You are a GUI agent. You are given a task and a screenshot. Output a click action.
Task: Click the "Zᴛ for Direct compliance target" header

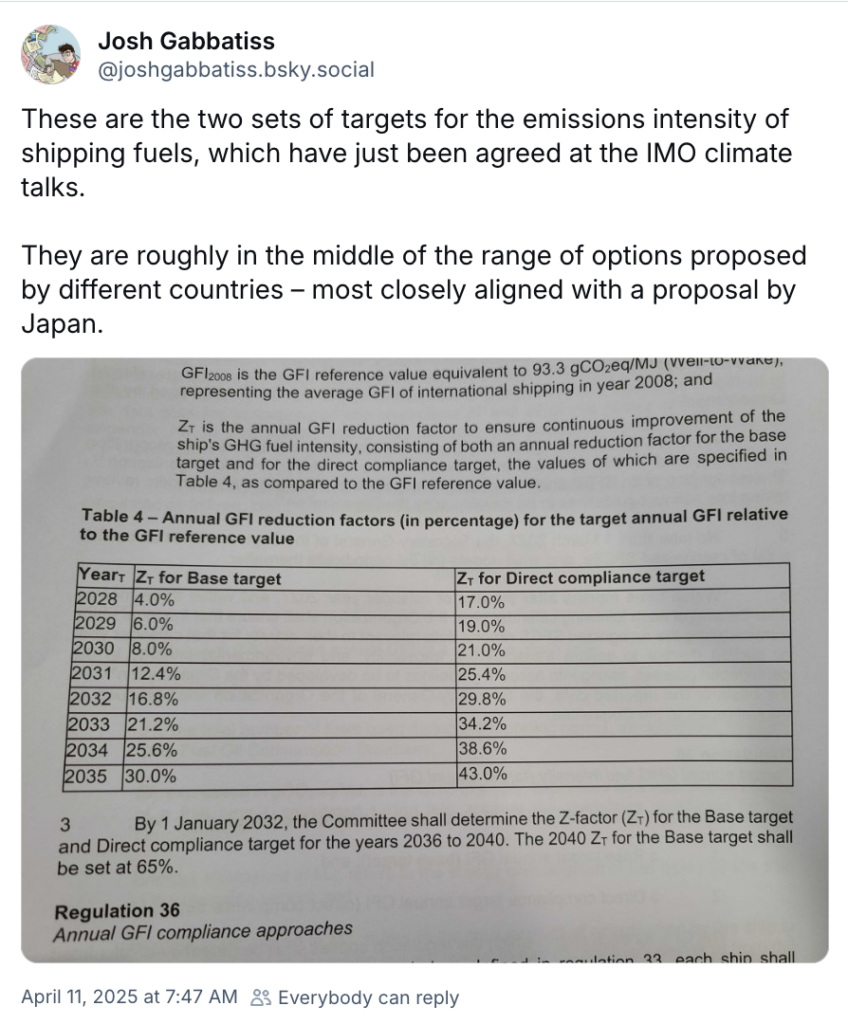point(580,577)
